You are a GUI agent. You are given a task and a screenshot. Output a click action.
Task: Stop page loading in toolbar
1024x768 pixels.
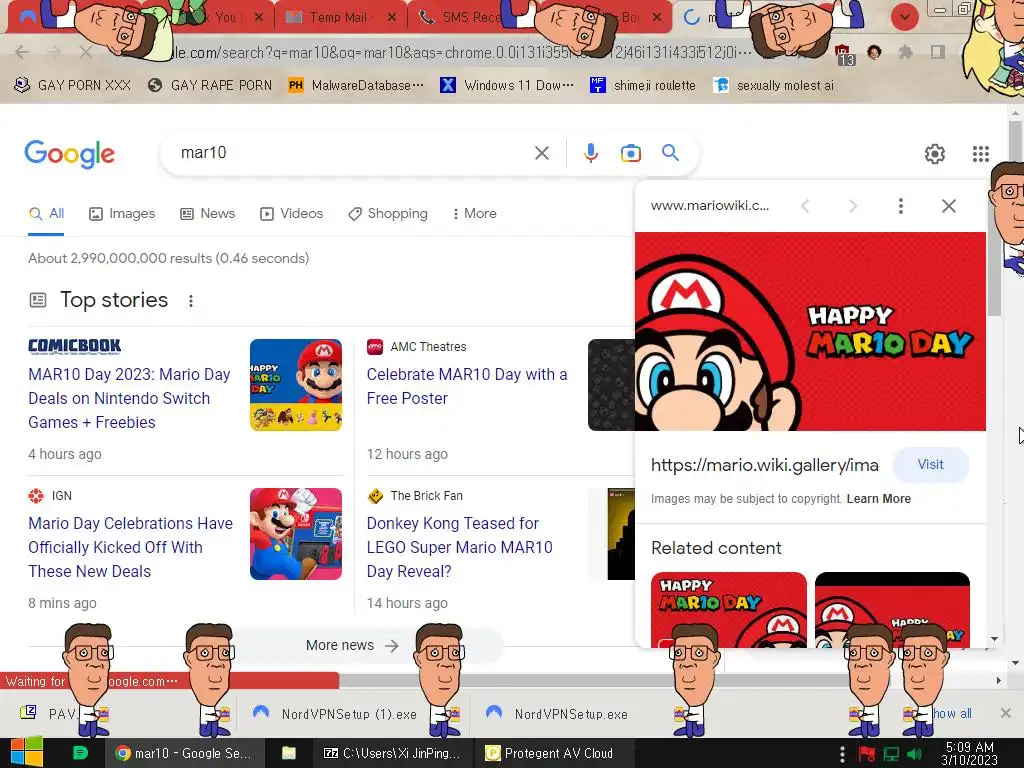86,52
